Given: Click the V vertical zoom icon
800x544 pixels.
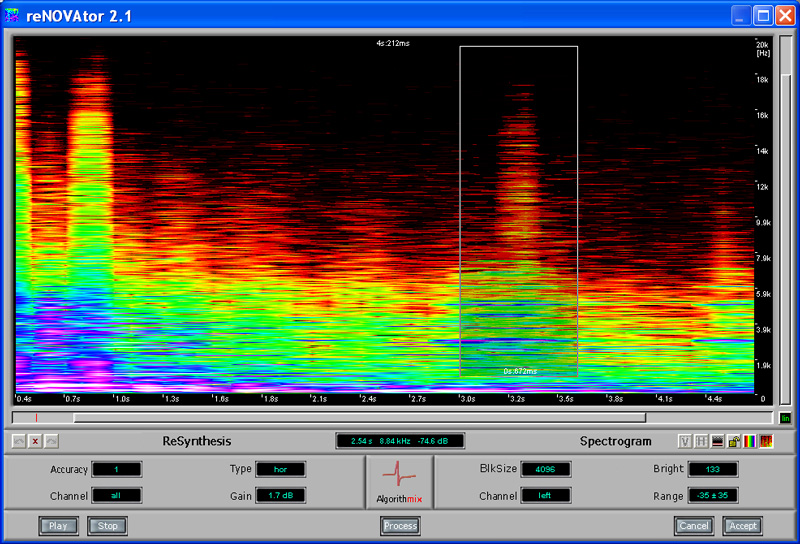Looking at the screenshot, I should [685, 441].
